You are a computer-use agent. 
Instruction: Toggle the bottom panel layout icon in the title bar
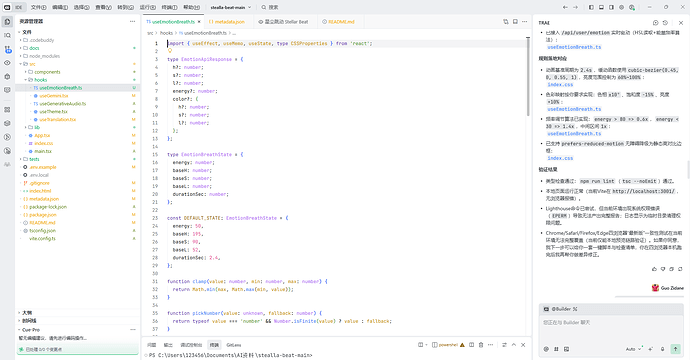click(601, 7)
